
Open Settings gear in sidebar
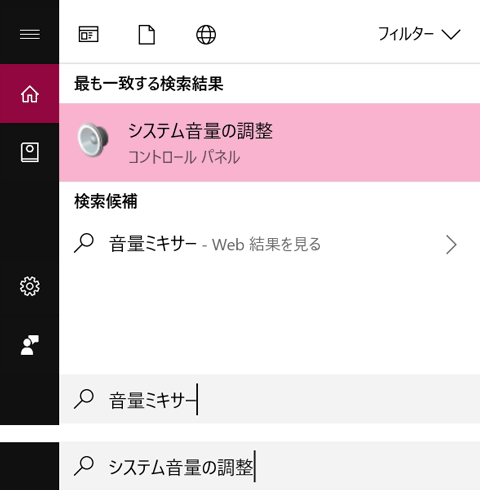coord(30,286)
